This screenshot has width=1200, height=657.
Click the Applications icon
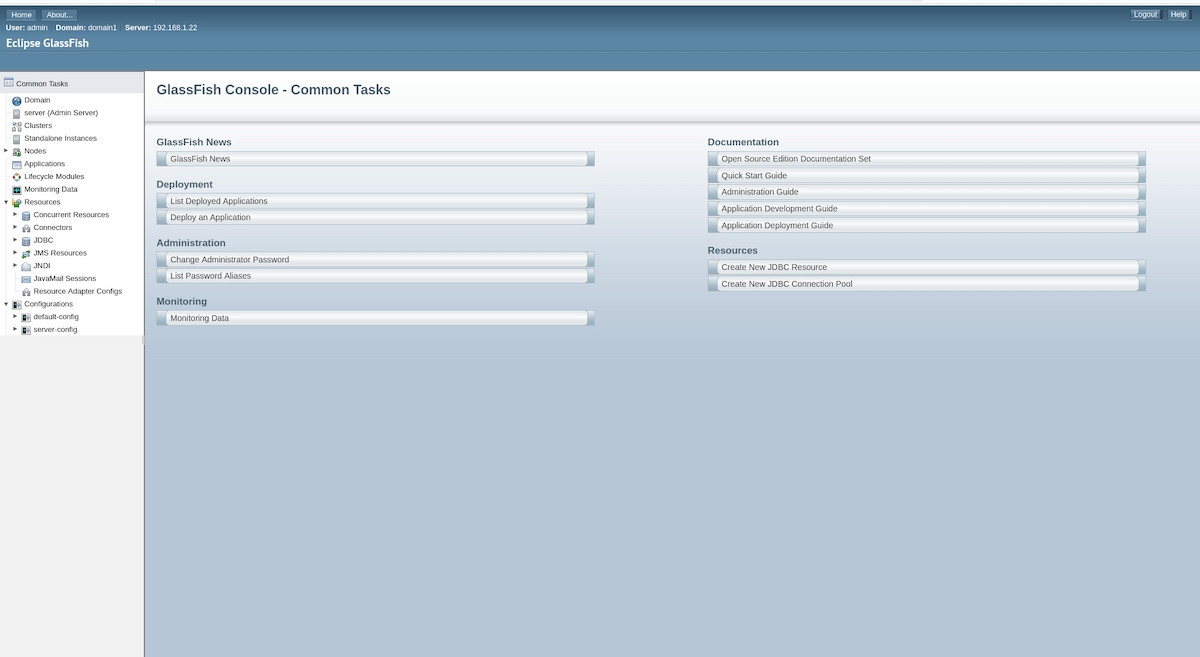[x=15, y=164]
